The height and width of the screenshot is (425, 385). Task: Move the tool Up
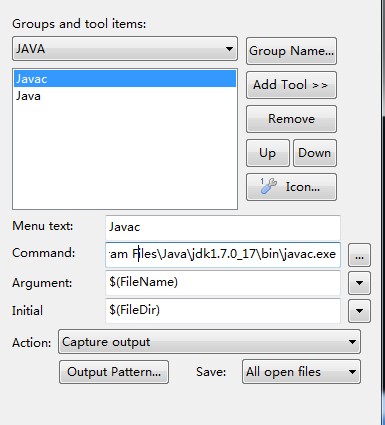pyautogui.click(x=268, y=153)
